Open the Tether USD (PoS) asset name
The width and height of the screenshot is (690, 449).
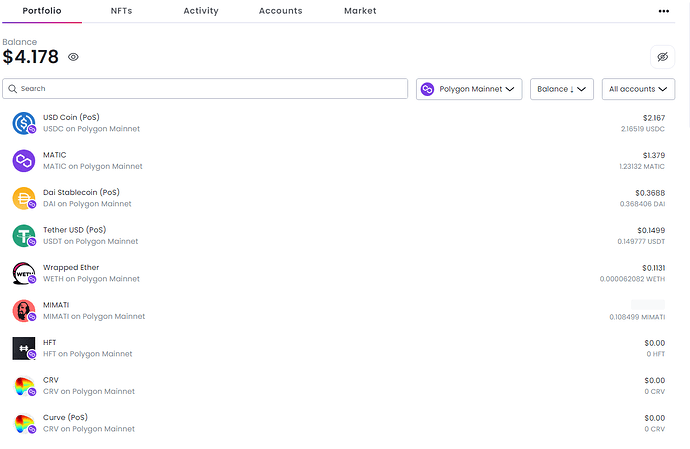click(74, 230)
